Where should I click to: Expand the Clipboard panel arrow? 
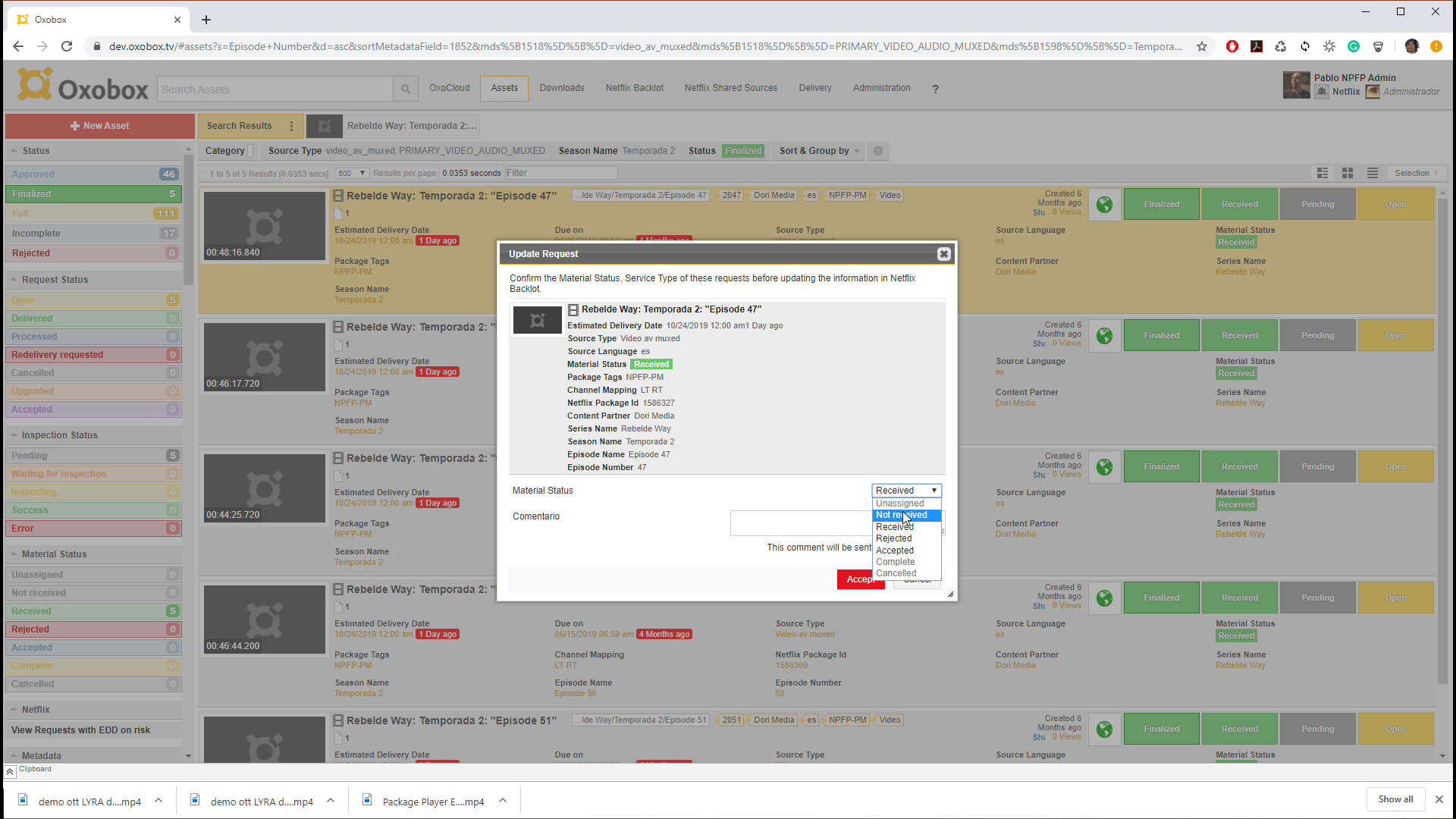pos(10,770)
